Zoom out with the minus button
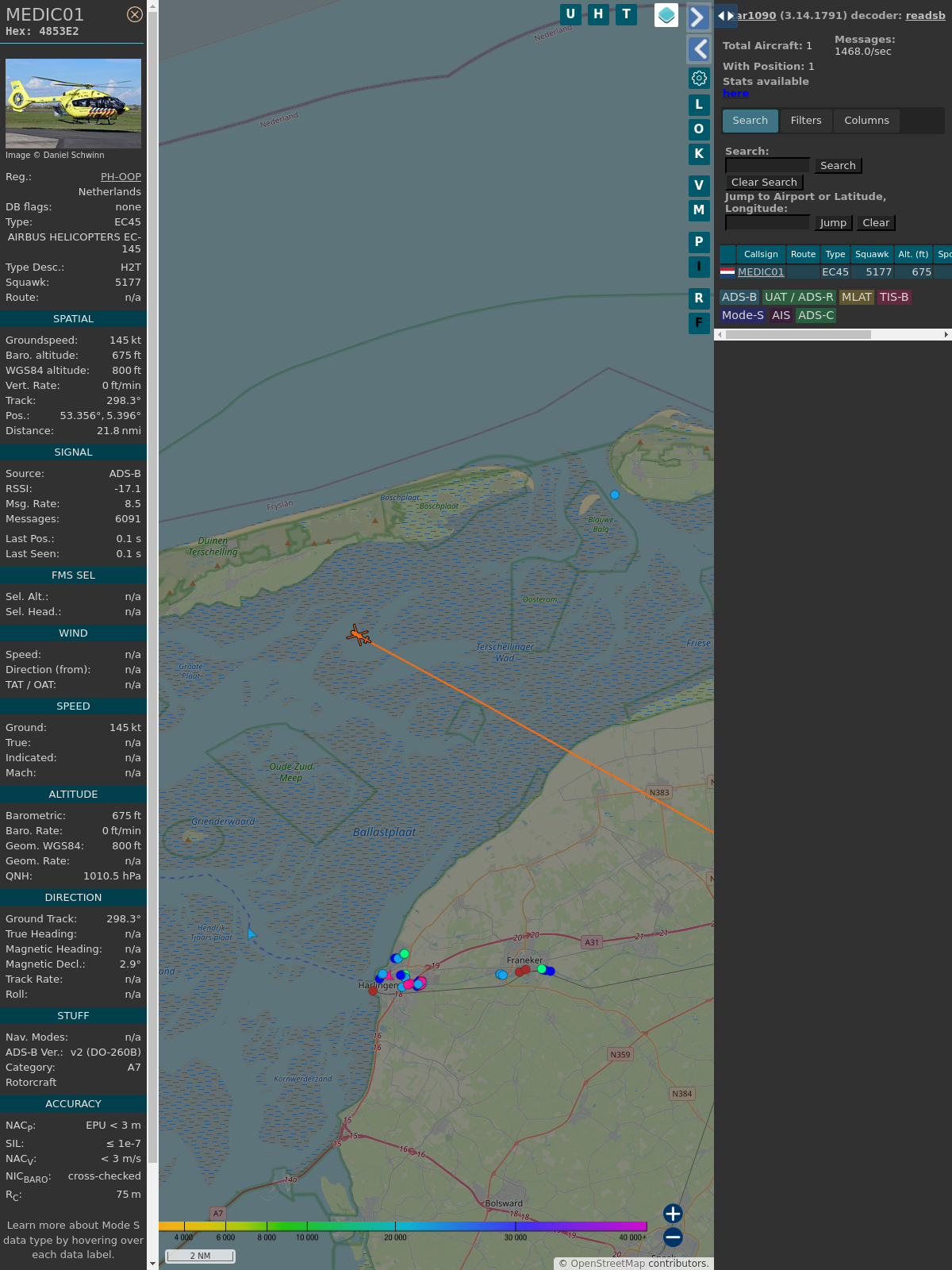The height and width of the screenshot is (1270, 952). click(x=673, y=1237)
